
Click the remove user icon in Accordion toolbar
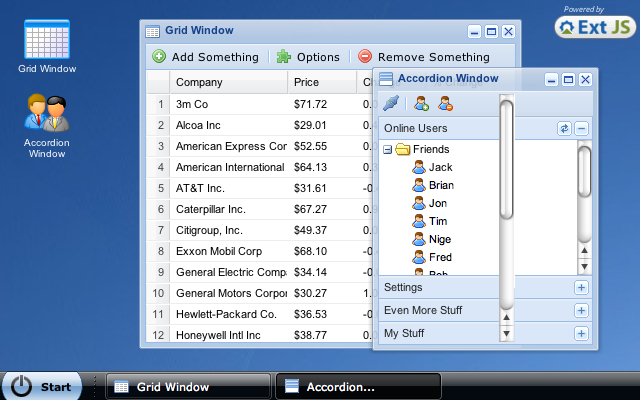coord(445,103)
